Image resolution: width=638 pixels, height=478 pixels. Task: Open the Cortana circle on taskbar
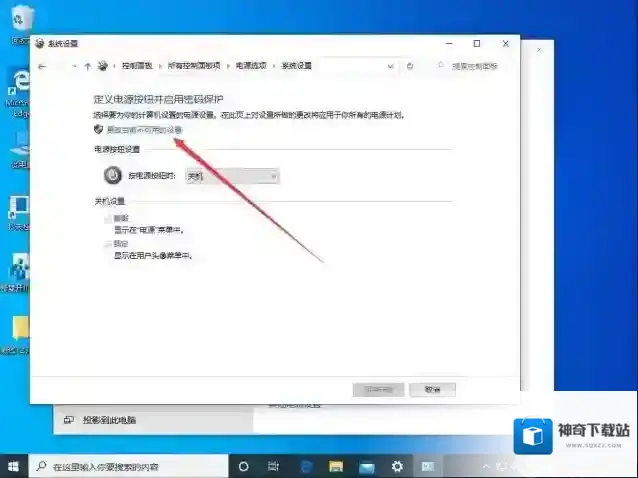tap(242, 466)
